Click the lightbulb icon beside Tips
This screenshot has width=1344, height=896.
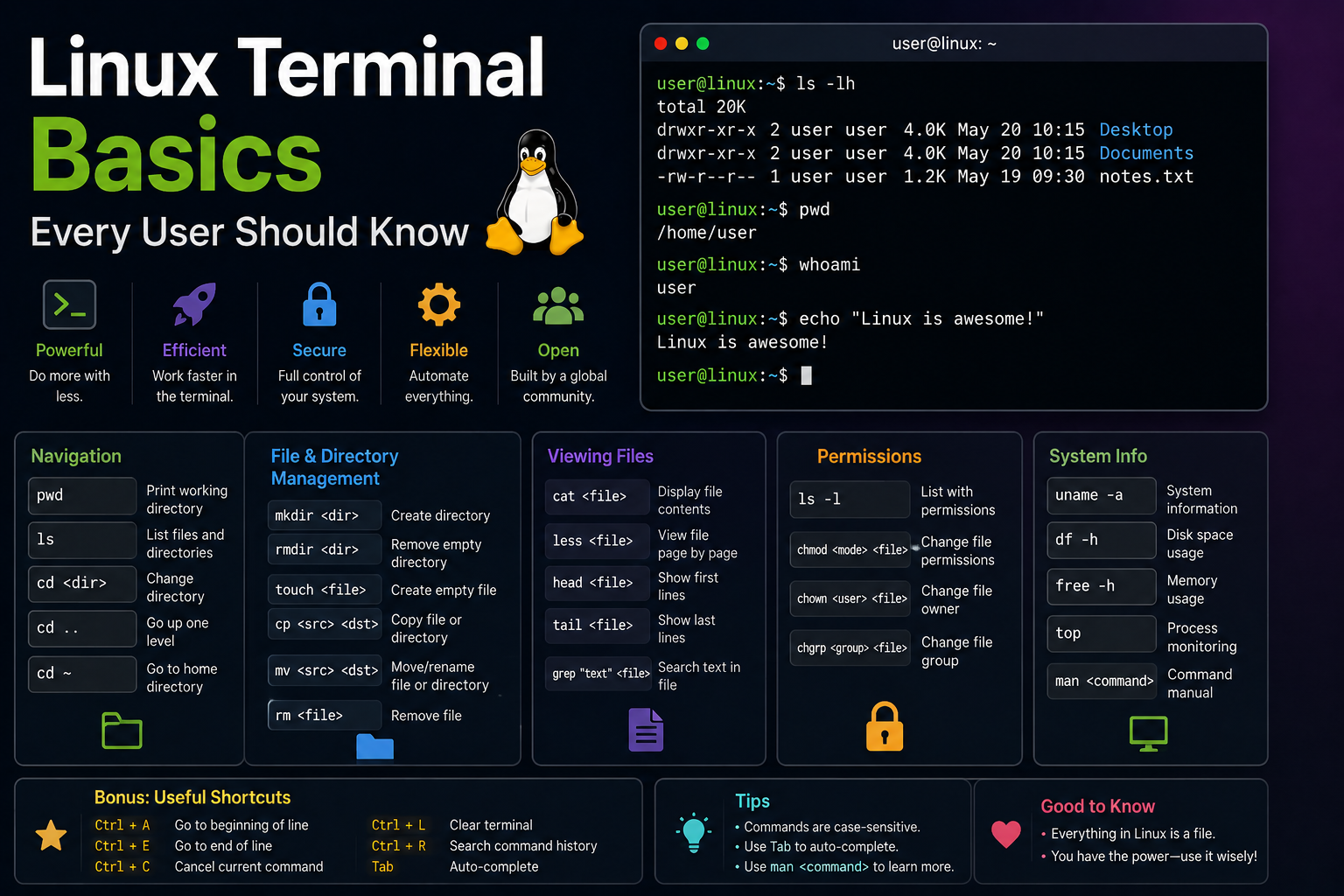[x=694, y=832]
